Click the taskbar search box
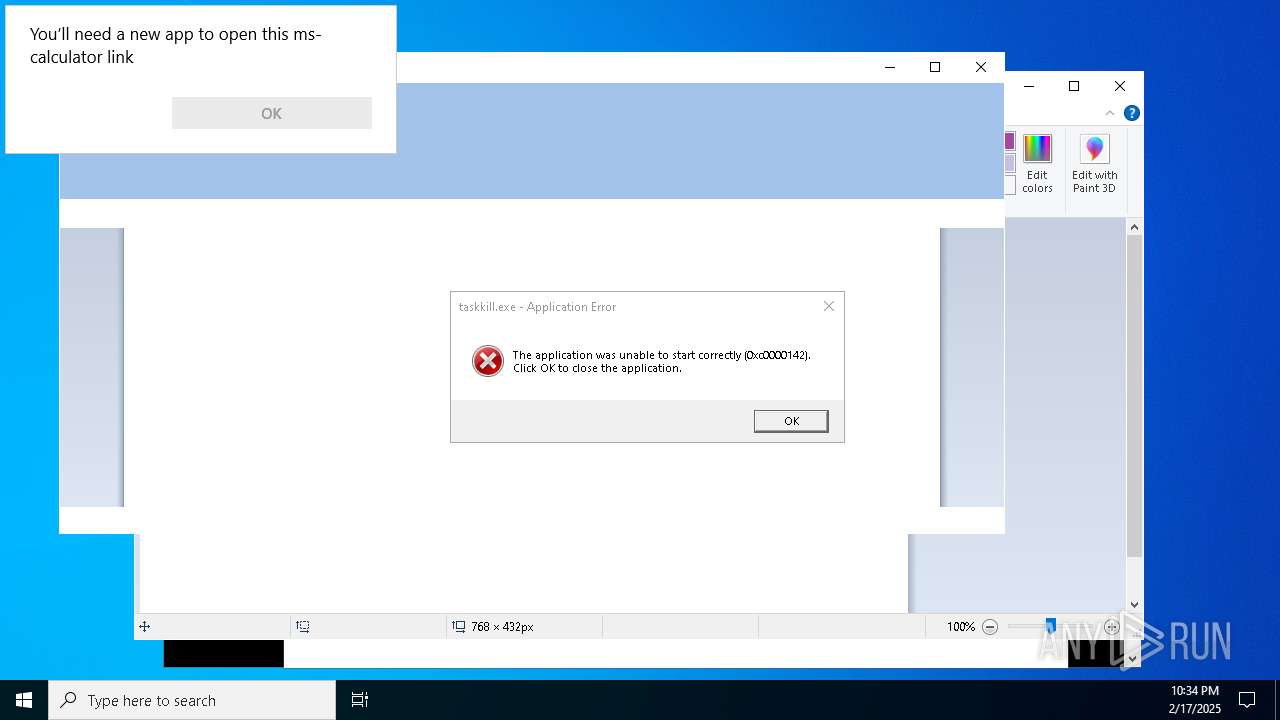 click(x=192, y=700)
